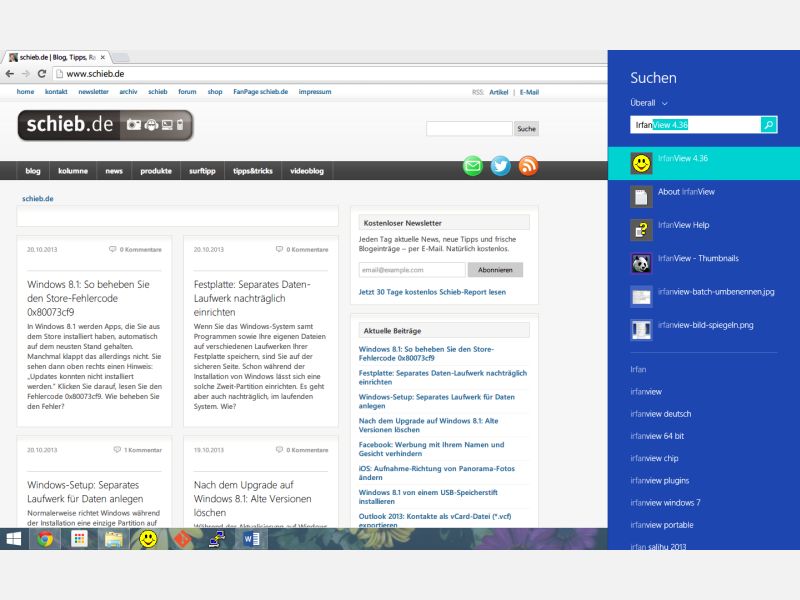Open the network connection taskbar app
This screenshot has height=600, width=800.
[217, 539]
